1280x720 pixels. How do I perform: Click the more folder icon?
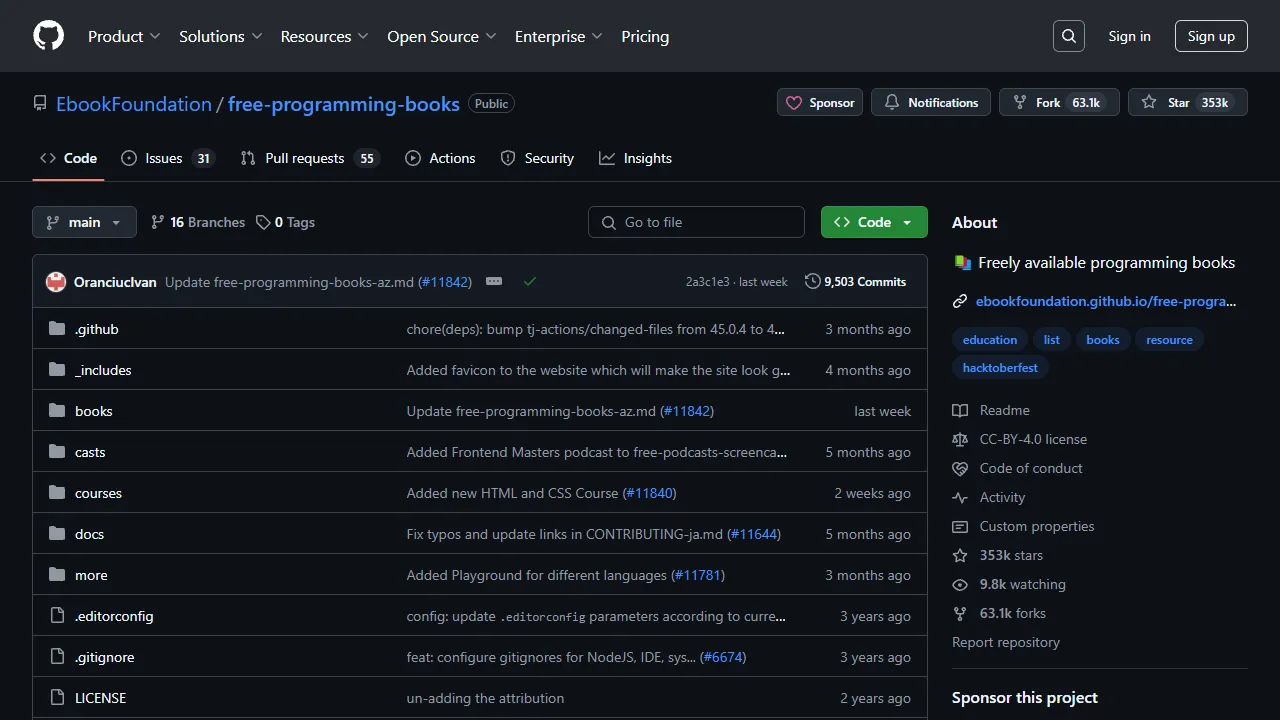(57, 575)
